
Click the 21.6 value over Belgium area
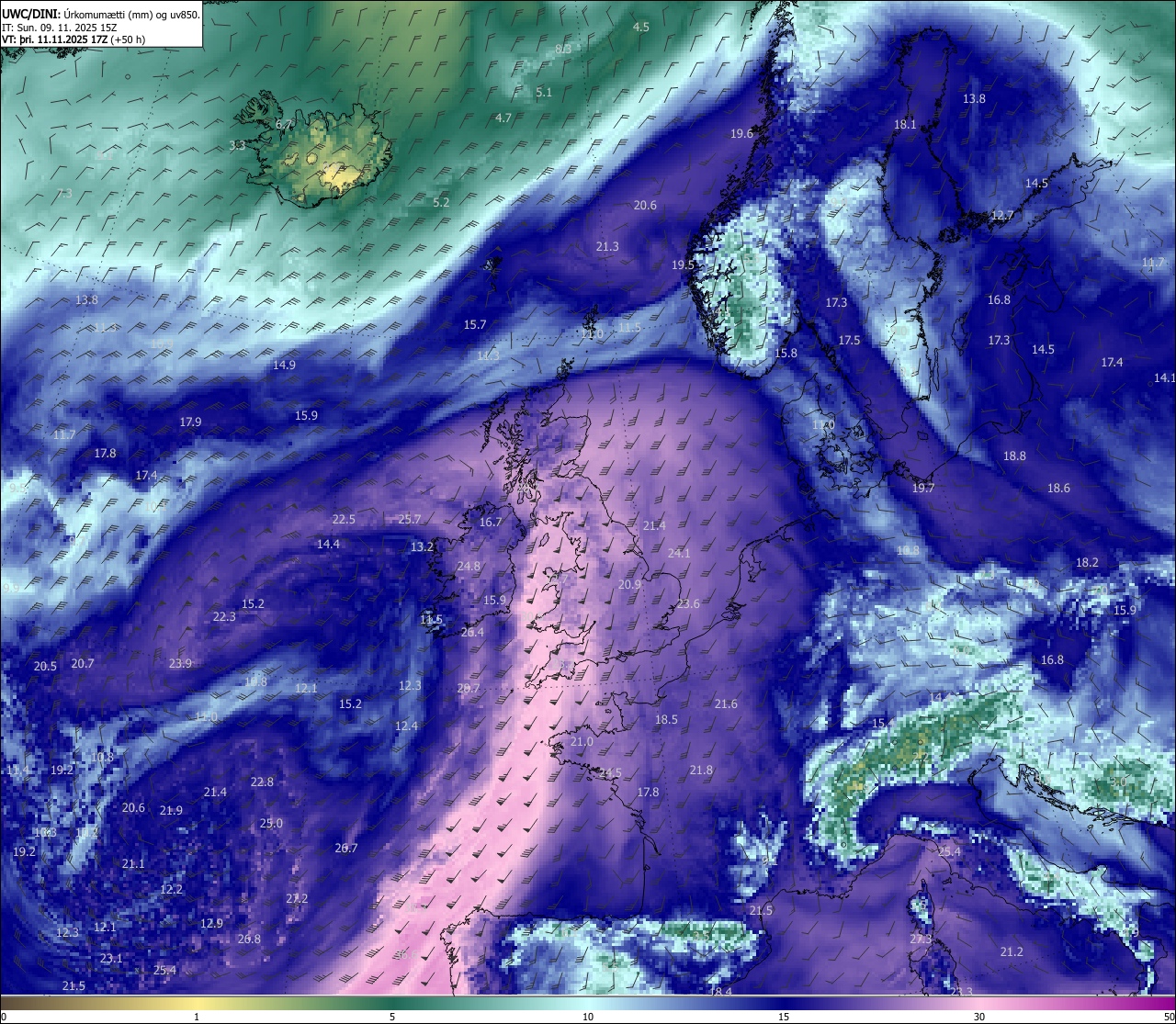click(726, 704)
